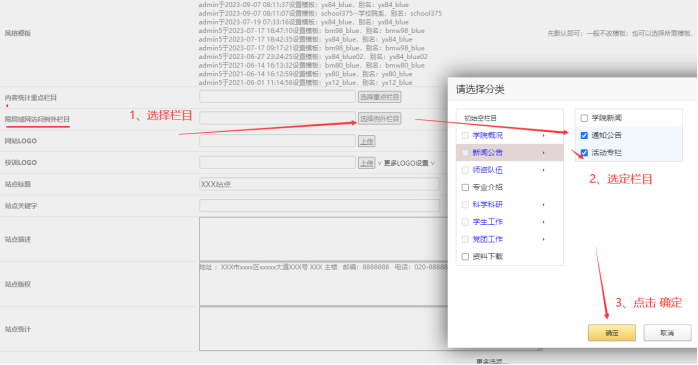Click the 选择重点栏目 button
This screenshot has height=365, width=698.
pyautogui.click(x=380, y=97)
